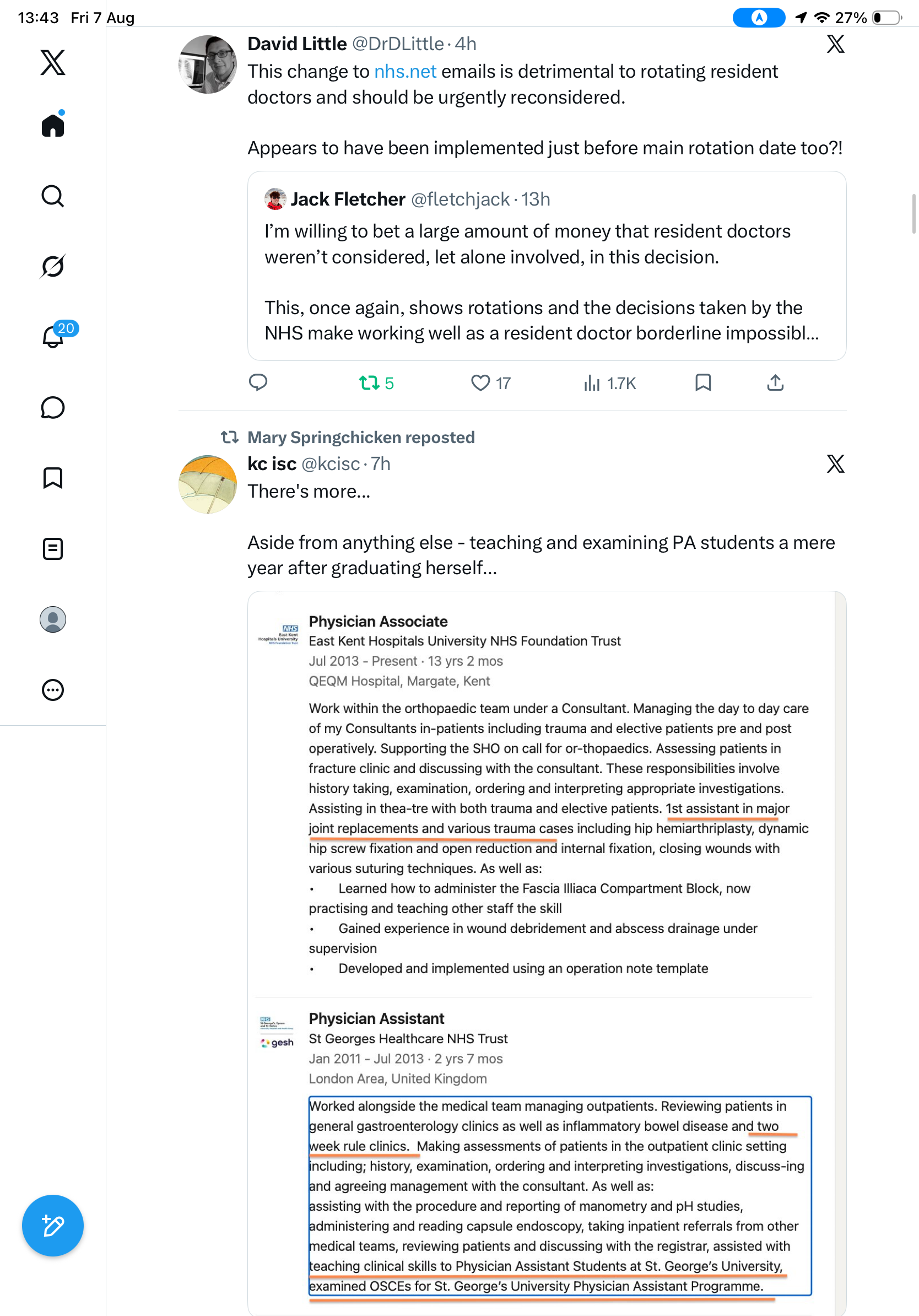Open Grok icon on kc isc post
This screenshot has width=919, height=1316.
835,463
